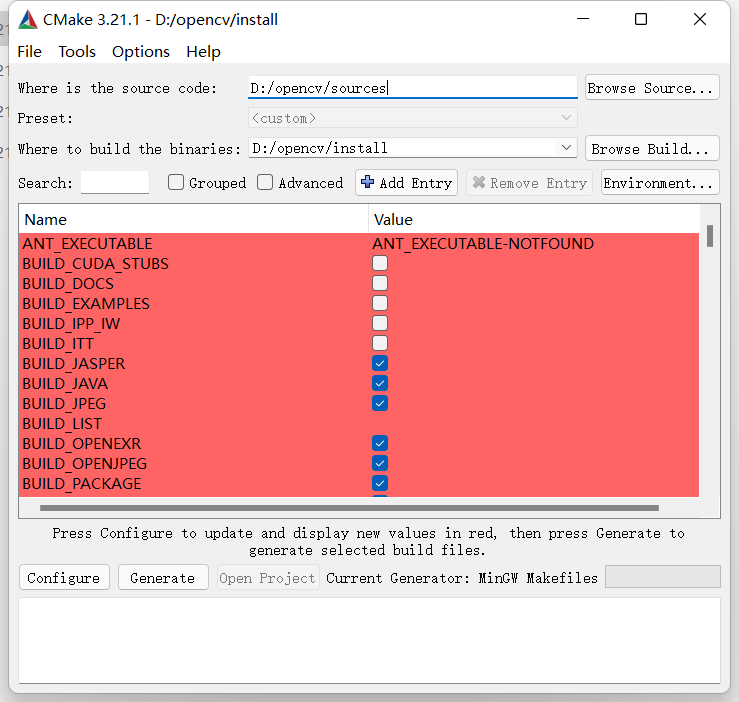Click Browse Source button
739x702 pixels.
coord(652,88)
